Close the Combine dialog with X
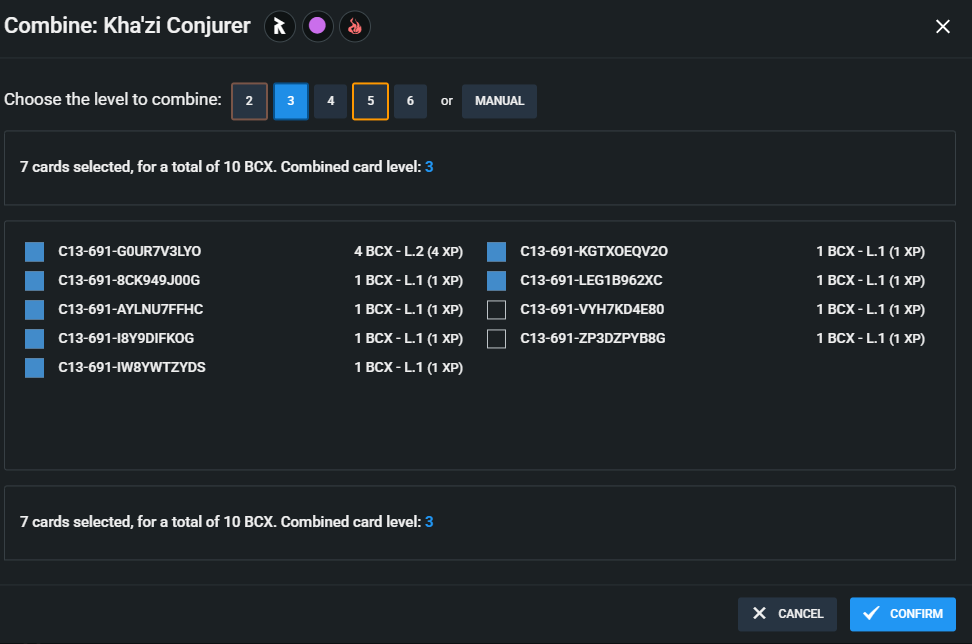The width and height of the screenshot is (972, 644). [x=942, y=27]
